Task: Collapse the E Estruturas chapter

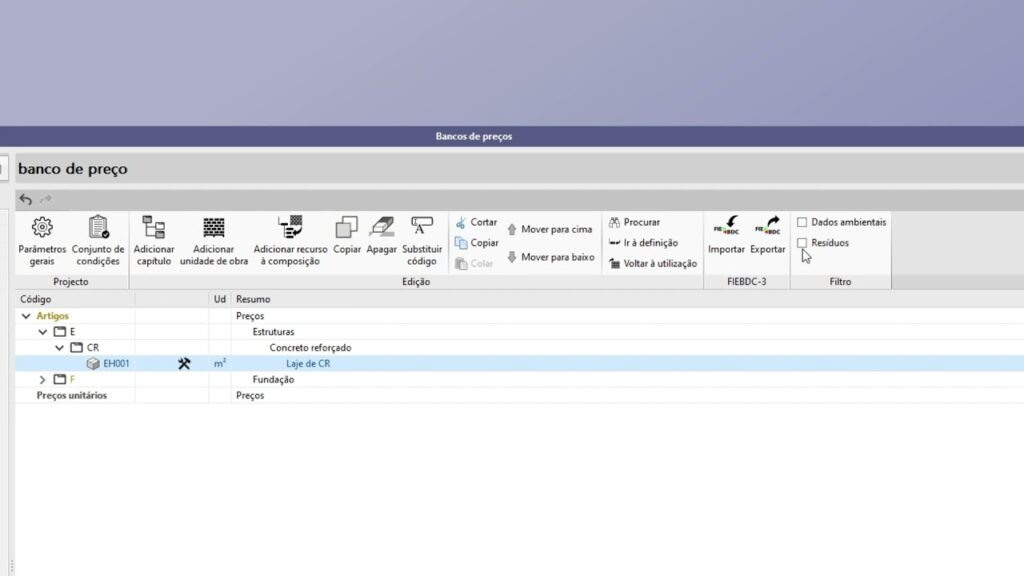Action: (42, 332)
